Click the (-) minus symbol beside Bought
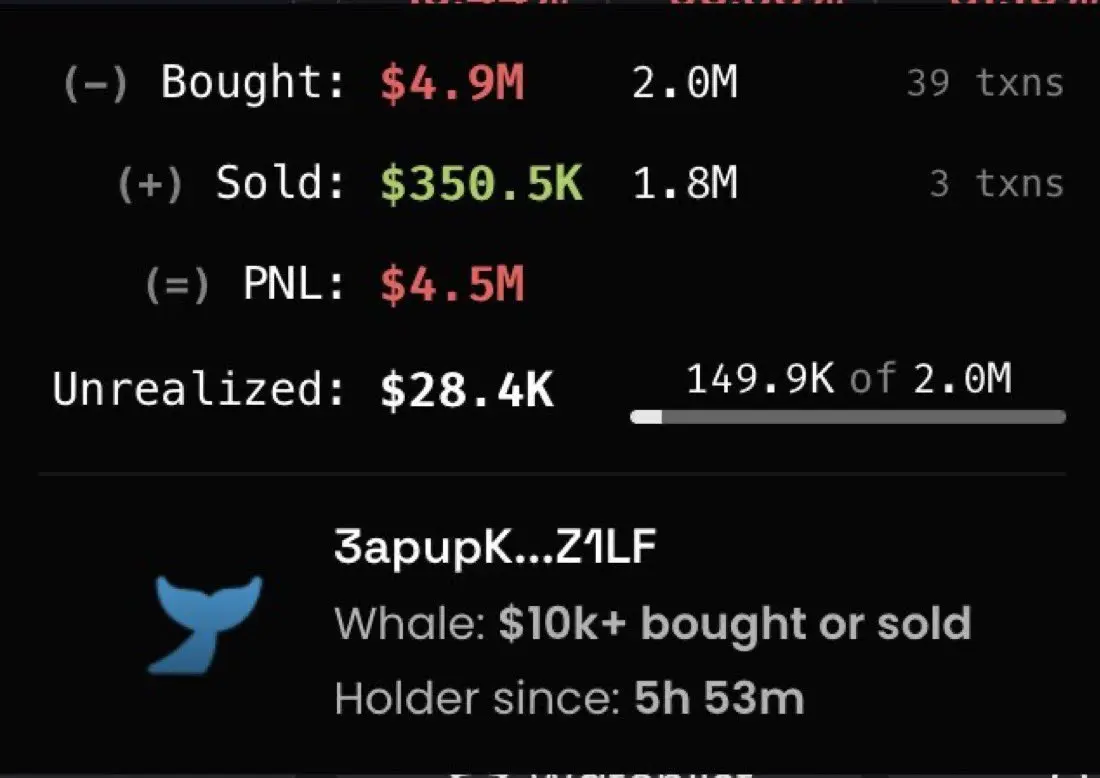 95,83
